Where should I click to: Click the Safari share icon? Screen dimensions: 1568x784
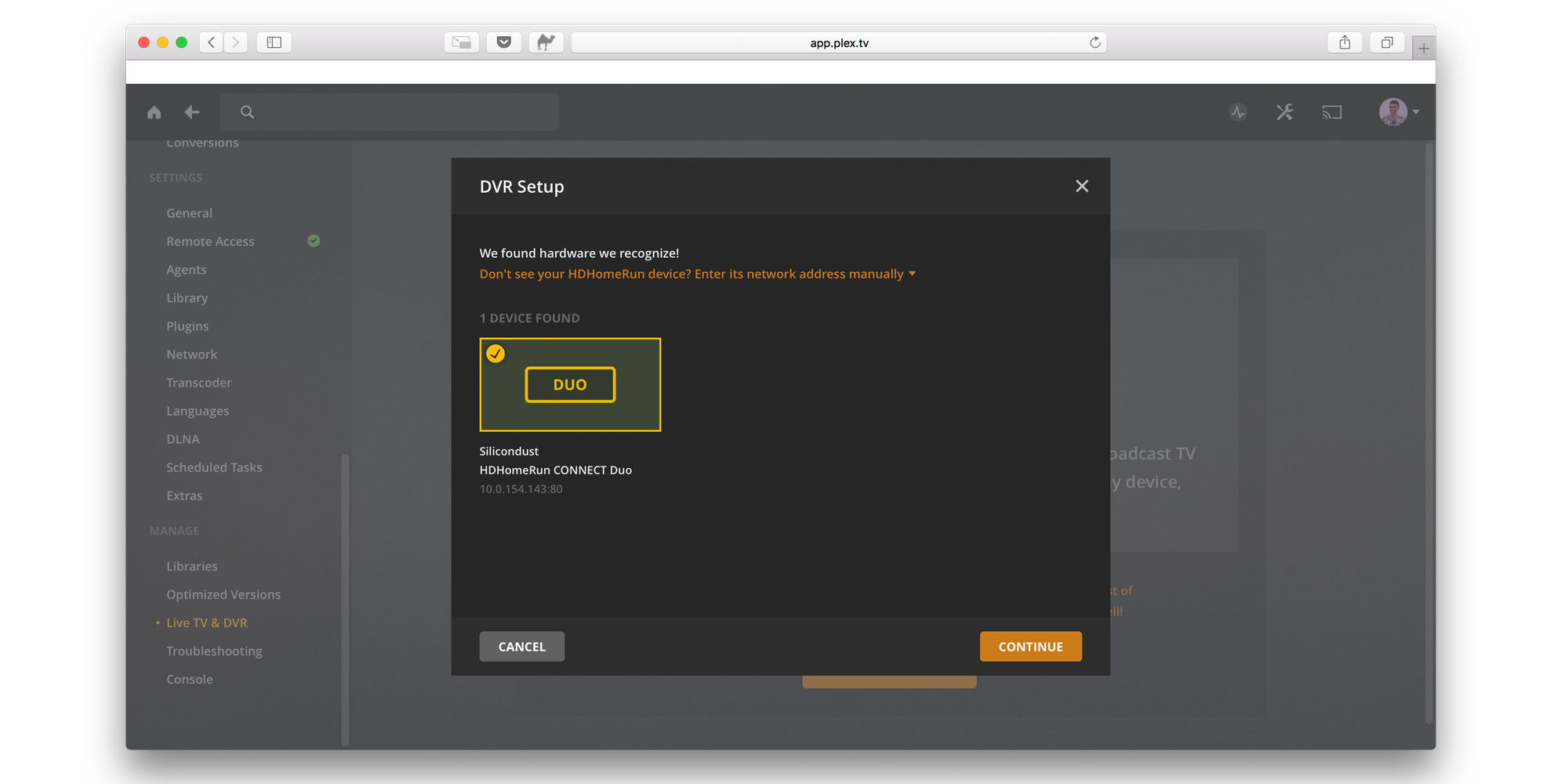1345,42
